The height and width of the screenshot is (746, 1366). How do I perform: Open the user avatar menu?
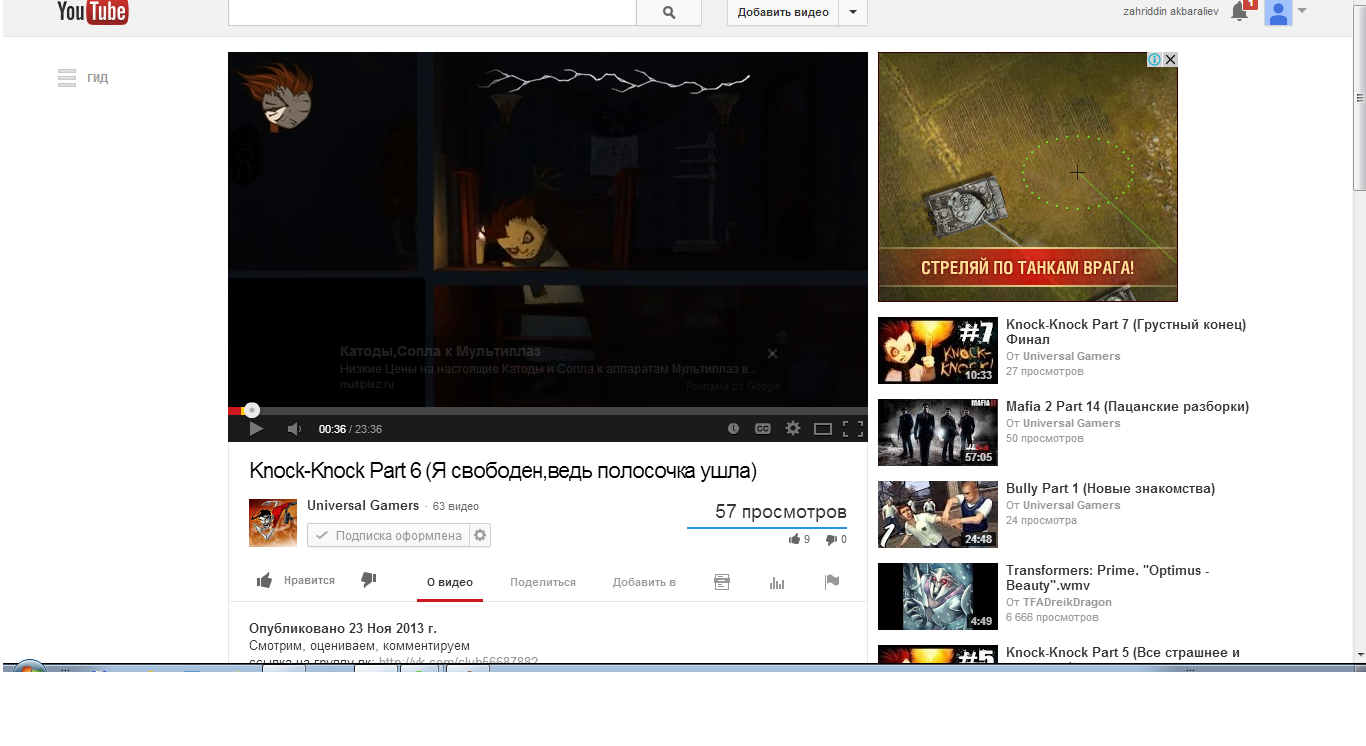(x=1278, y=12)
